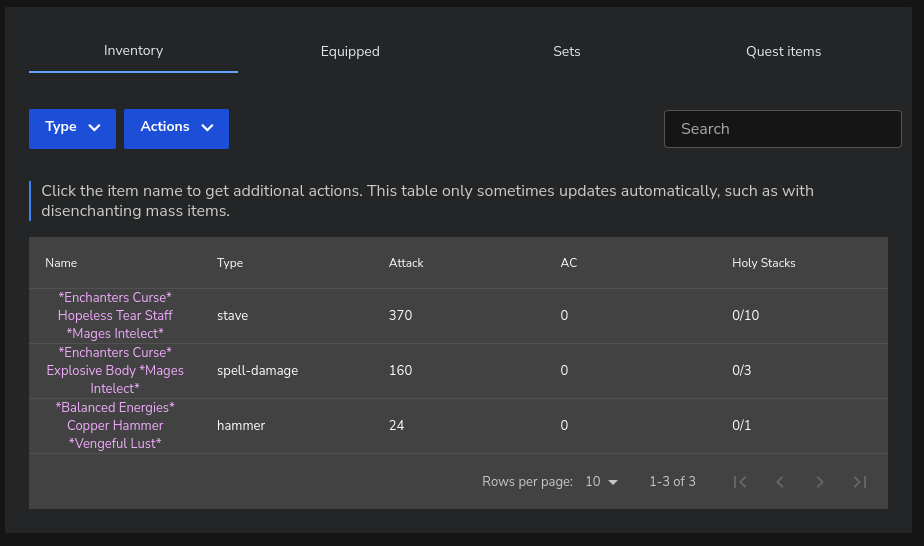Click the Attack column header
The height and width of the screenshot is (546, 924).
click(x=406, y=263)
